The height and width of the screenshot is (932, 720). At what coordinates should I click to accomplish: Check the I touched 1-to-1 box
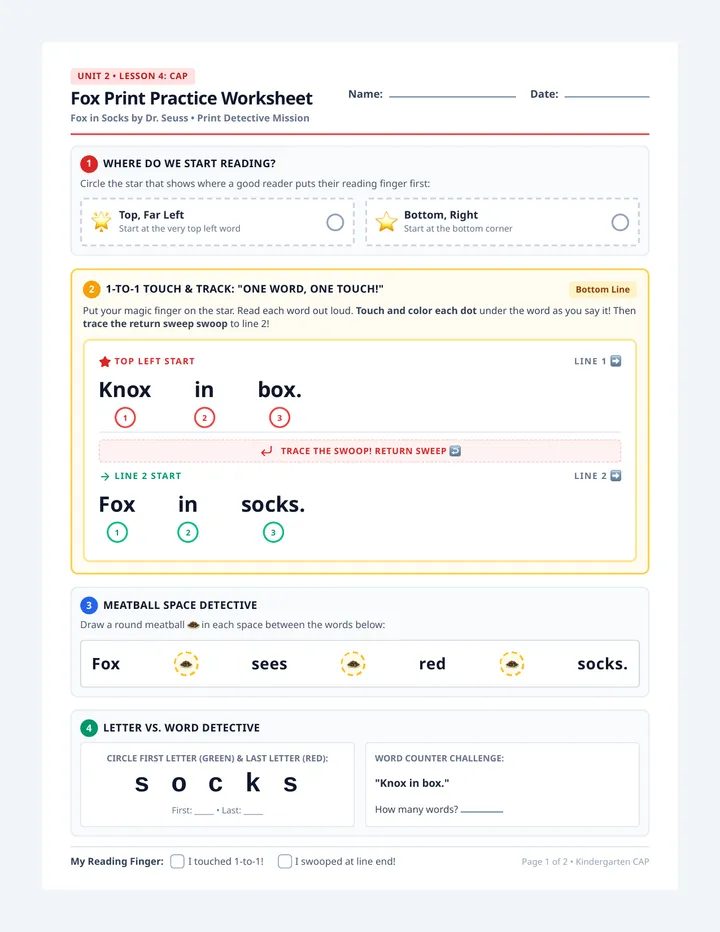(x=177, y=861)
